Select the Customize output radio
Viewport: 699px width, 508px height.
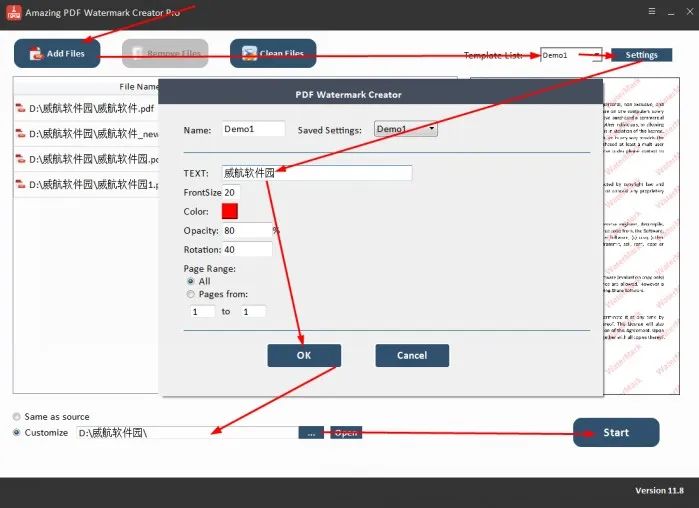[16, 433]
